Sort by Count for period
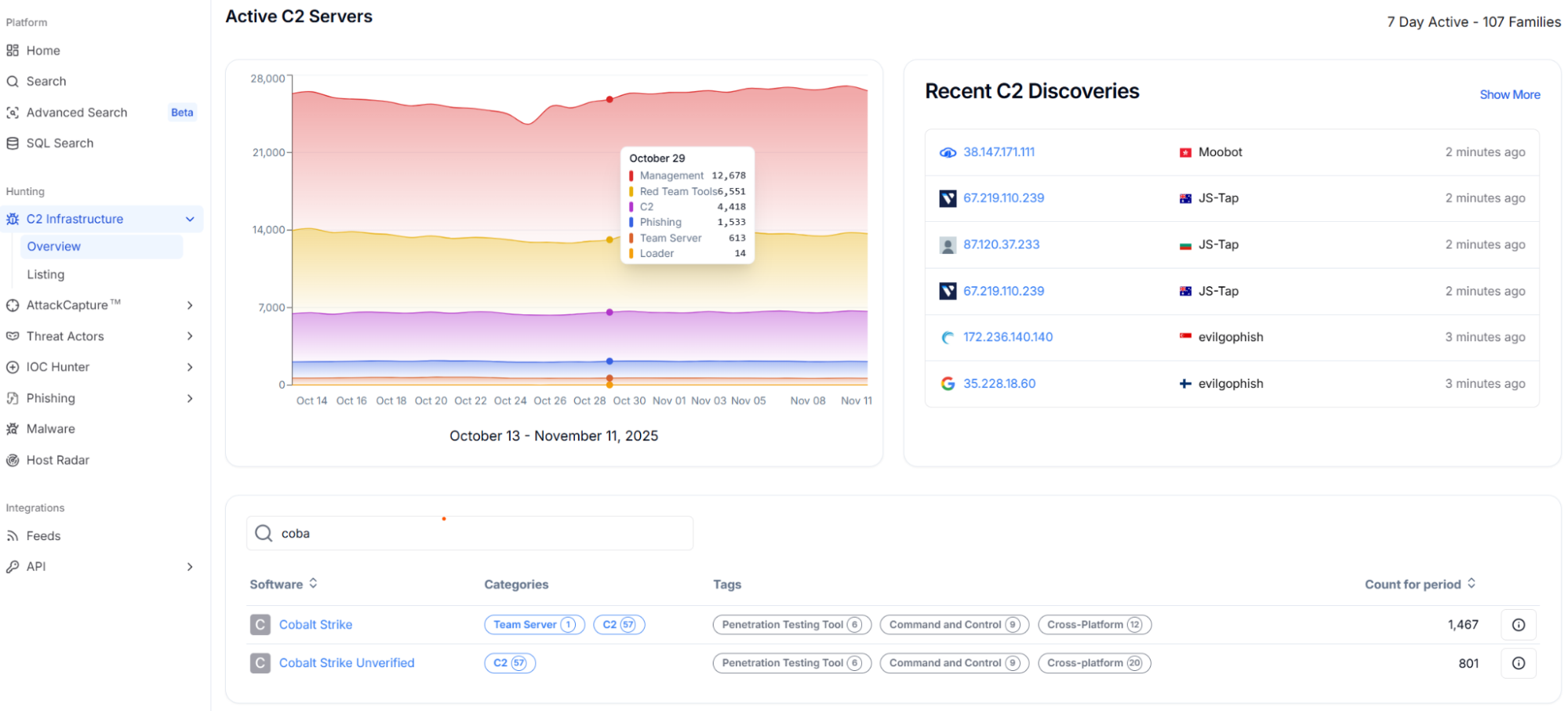1568x711 pixels. click(1471, 583)
